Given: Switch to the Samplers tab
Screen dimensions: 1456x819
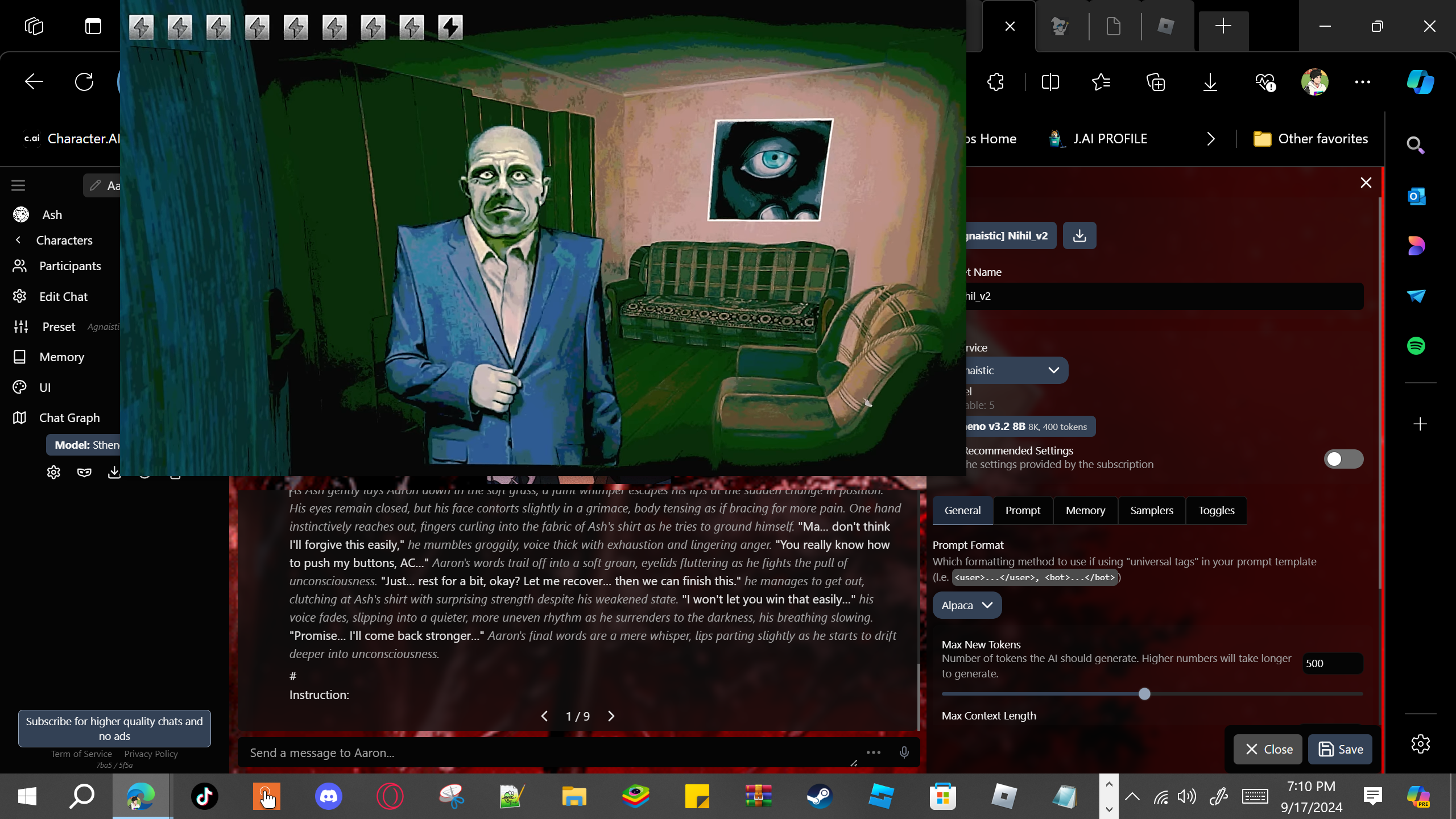Looking at the screenshot, I should pyautogui.click(x=1151, y=510).
